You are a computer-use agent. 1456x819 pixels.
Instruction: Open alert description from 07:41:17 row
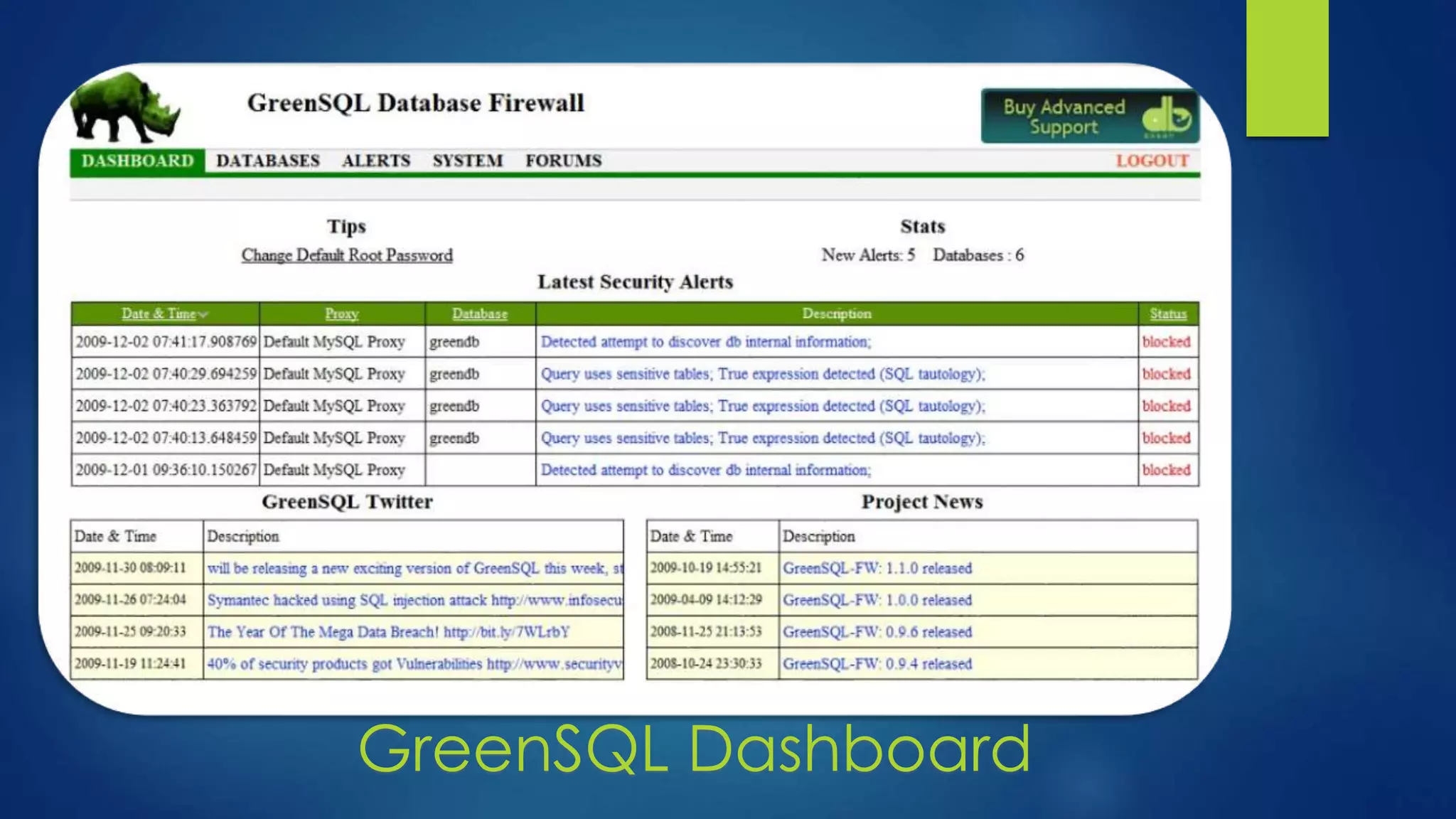pyautogui.click(x=706, y=342)
